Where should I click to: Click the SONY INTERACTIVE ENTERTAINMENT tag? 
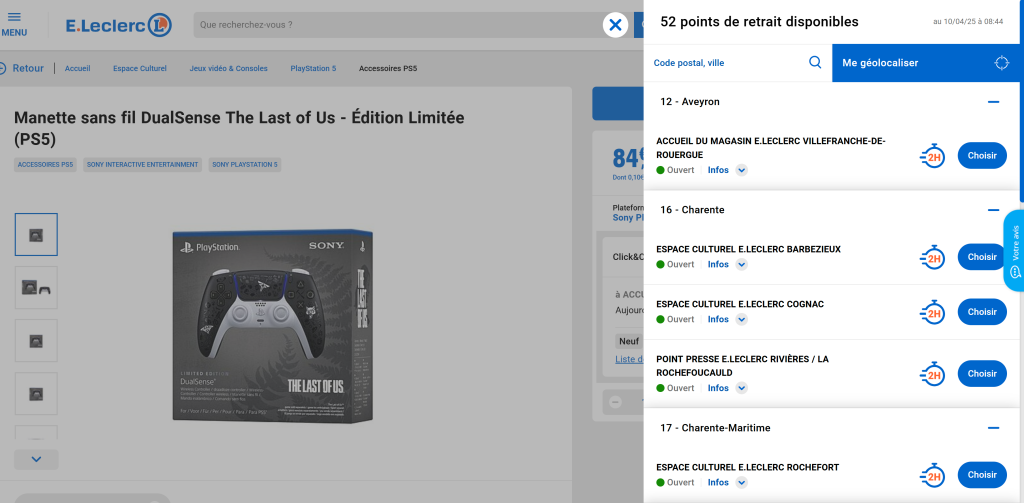coord(142,165)
